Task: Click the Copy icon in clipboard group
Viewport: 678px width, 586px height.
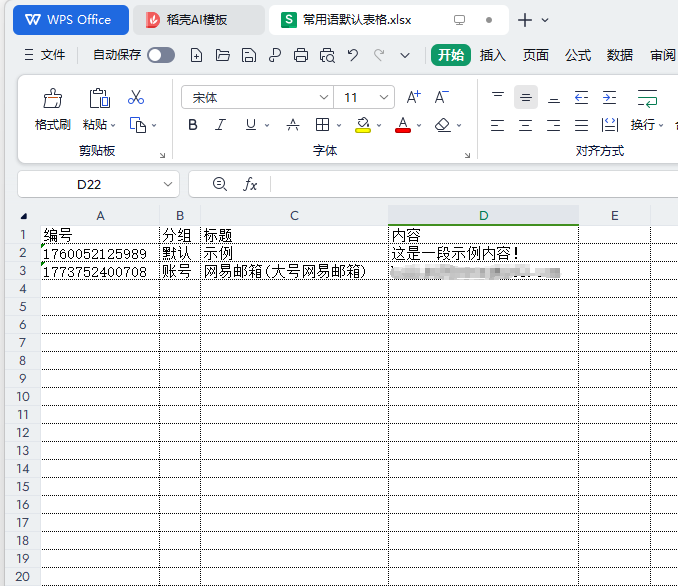Action: [x=138, y=125]
